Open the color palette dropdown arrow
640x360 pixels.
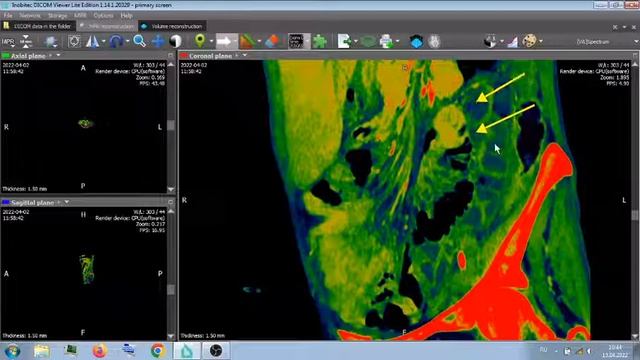[541, 41]
